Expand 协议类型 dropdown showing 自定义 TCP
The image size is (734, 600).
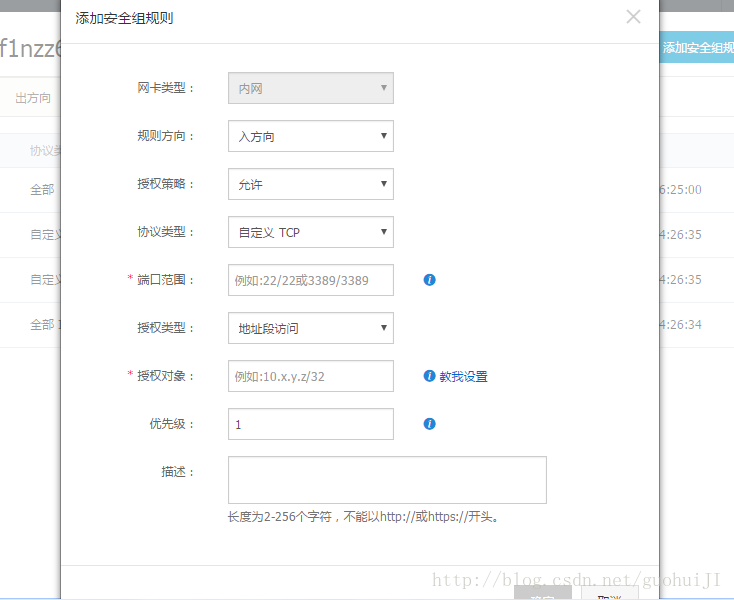[310, 232]
